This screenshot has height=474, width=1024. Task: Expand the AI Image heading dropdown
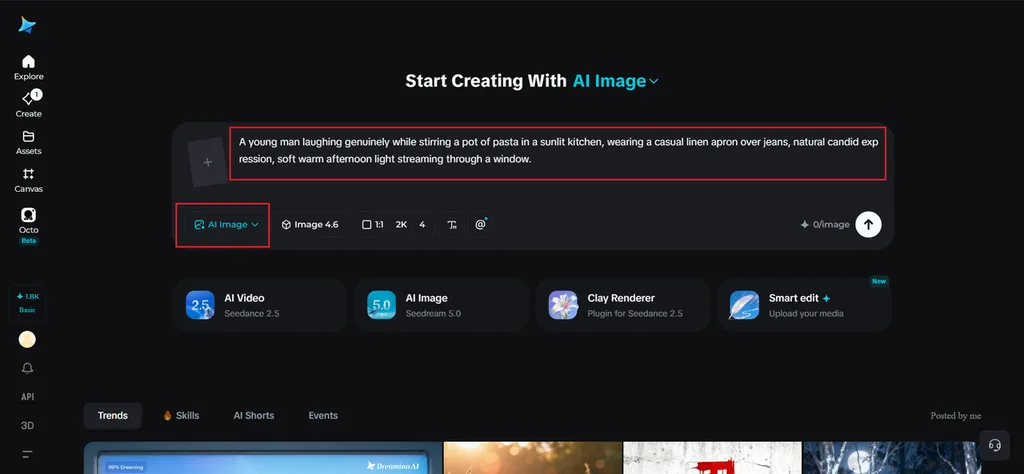click(616, 81)
